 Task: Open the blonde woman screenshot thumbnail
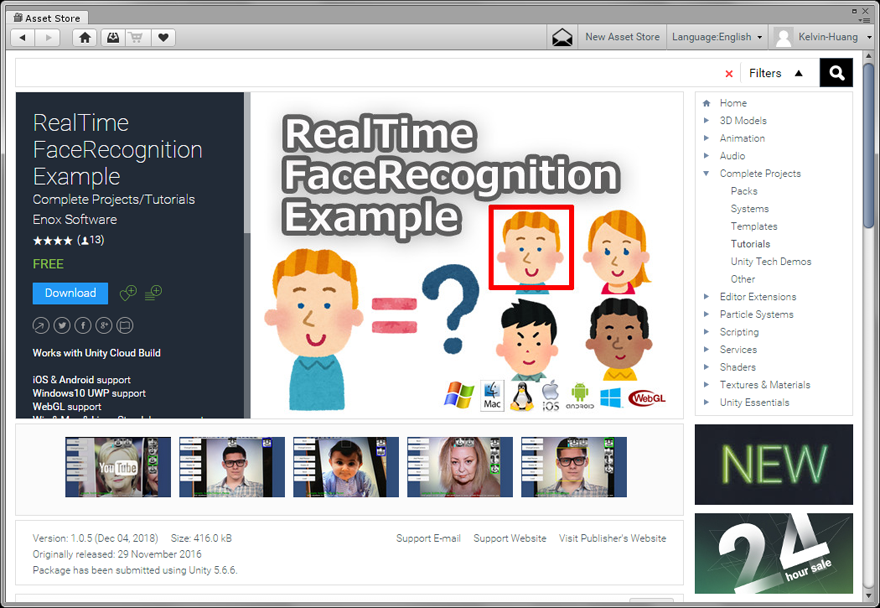(x=460, y=467)
